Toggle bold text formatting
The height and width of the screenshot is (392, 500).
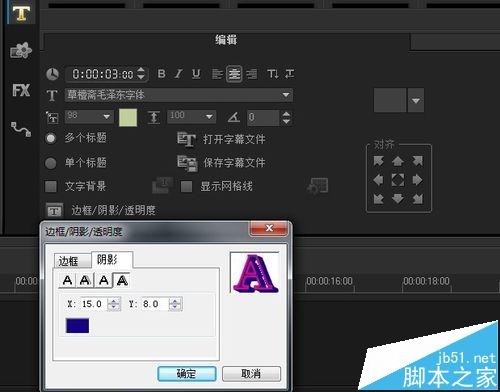(x=162, y=74)
